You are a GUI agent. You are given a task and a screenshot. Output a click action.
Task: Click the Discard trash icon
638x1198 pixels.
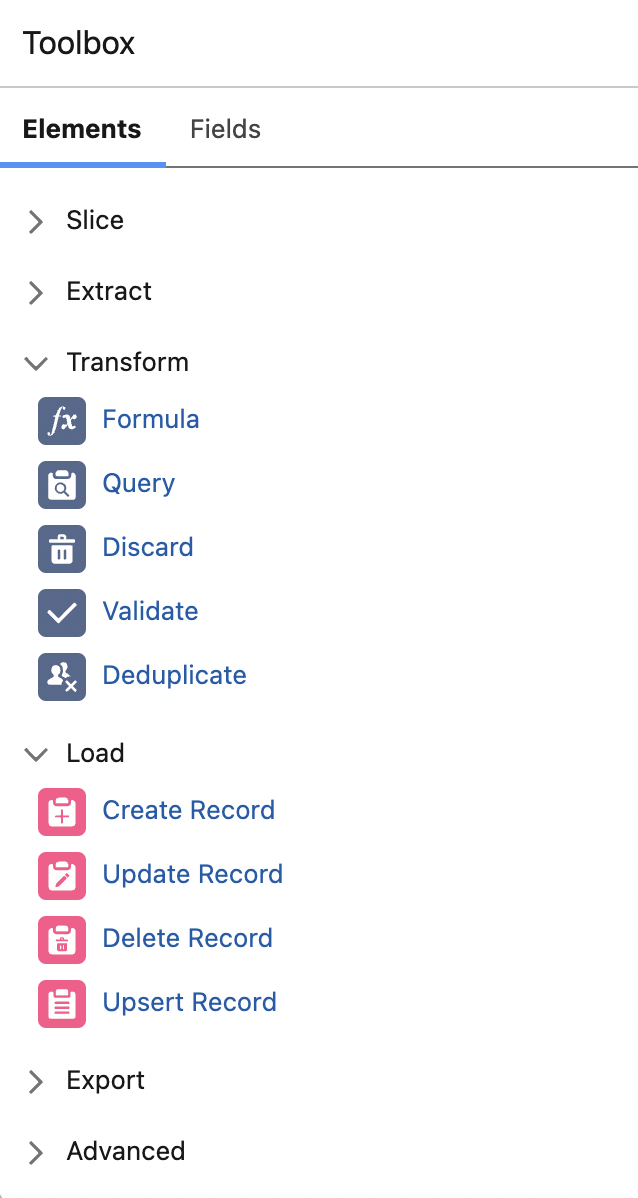[62, 549]
